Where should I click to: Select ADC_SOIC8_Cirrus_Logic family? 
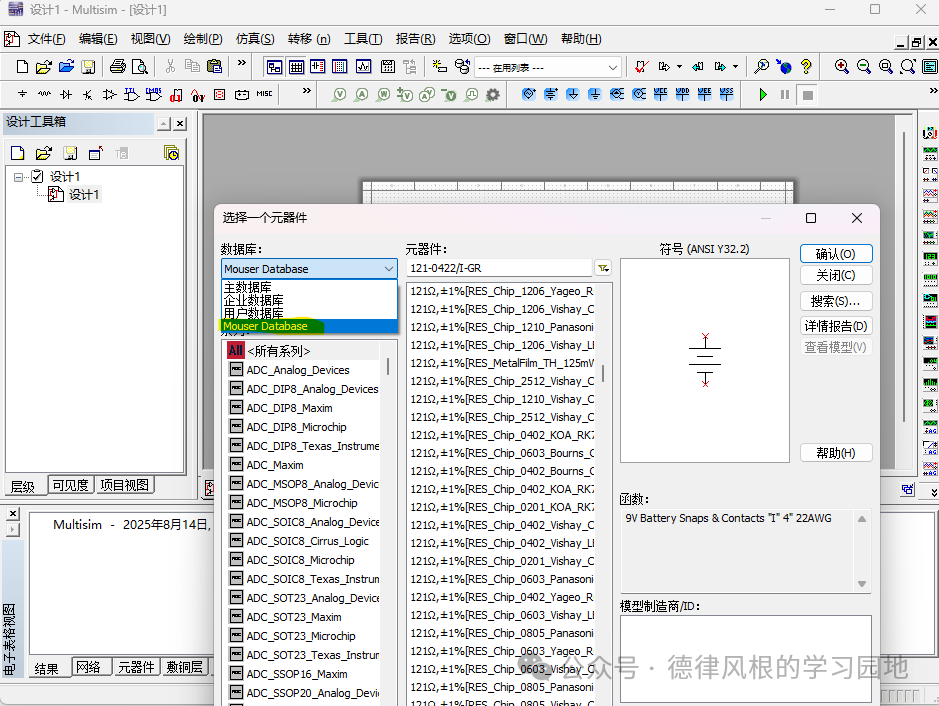[303, 541]
